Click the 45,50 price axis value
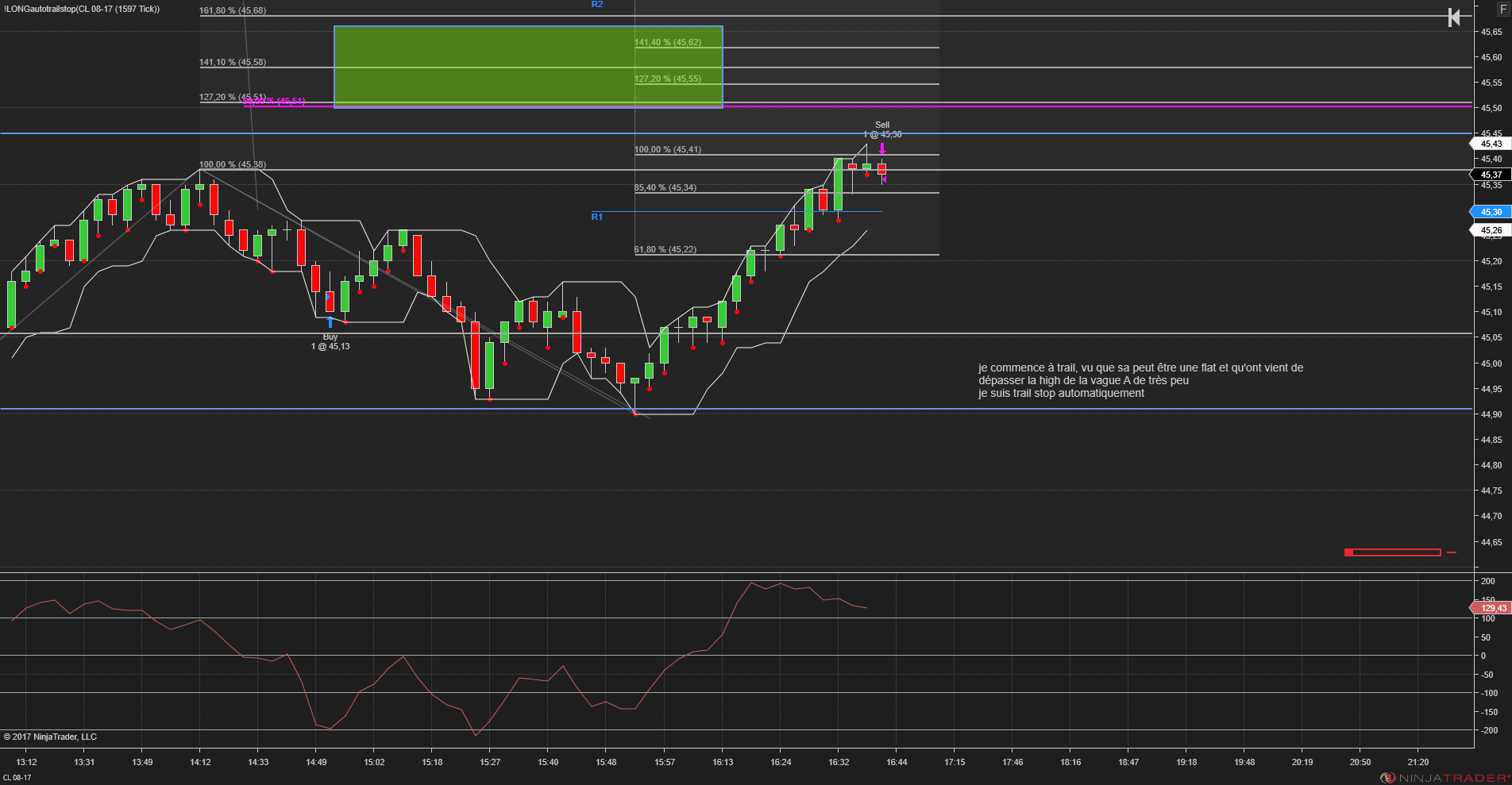Screen dimensions: 1512x785 1491,108
